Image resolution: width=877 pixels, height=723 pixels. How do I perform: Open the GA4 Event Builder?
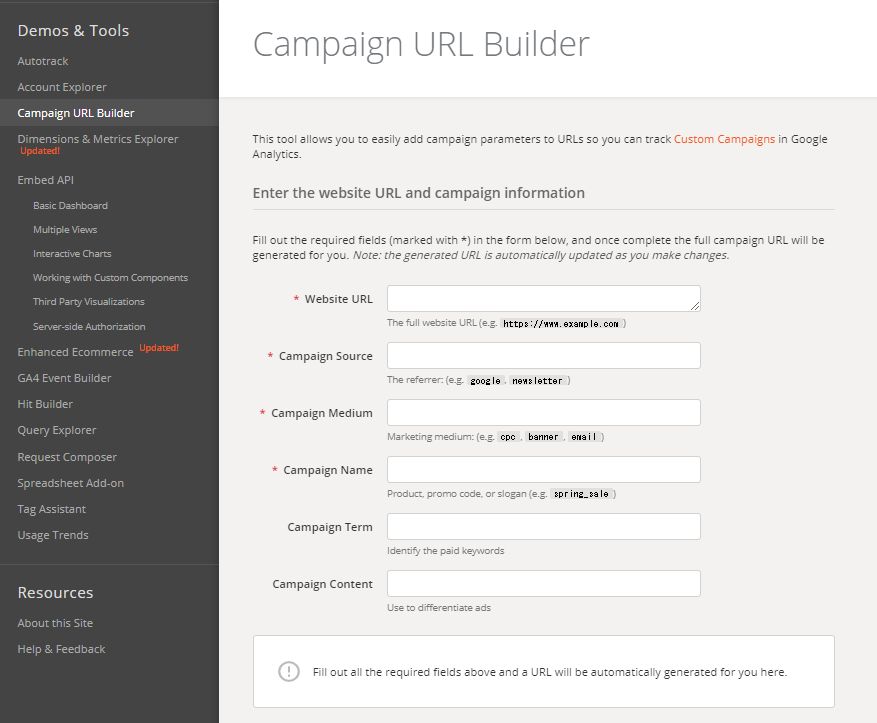pos(64,378)
